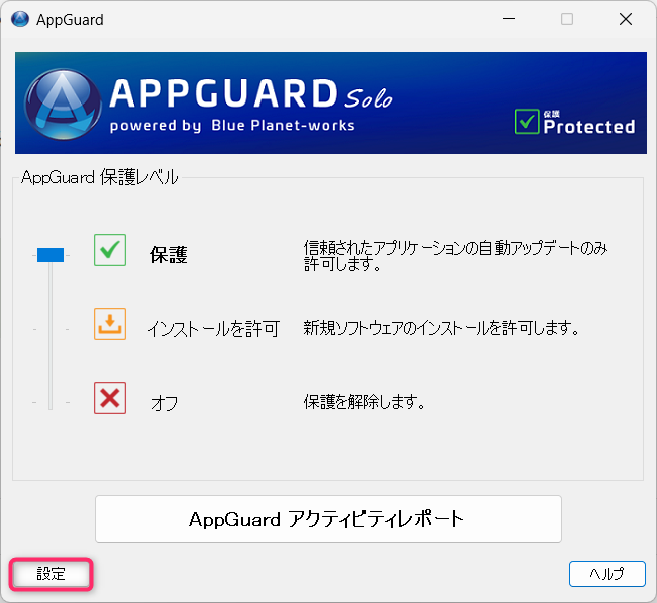Click description 新規ソフトウェアのインストールを許可します。
Viewport: 657px width, 603px height.
tap(441, 328)
